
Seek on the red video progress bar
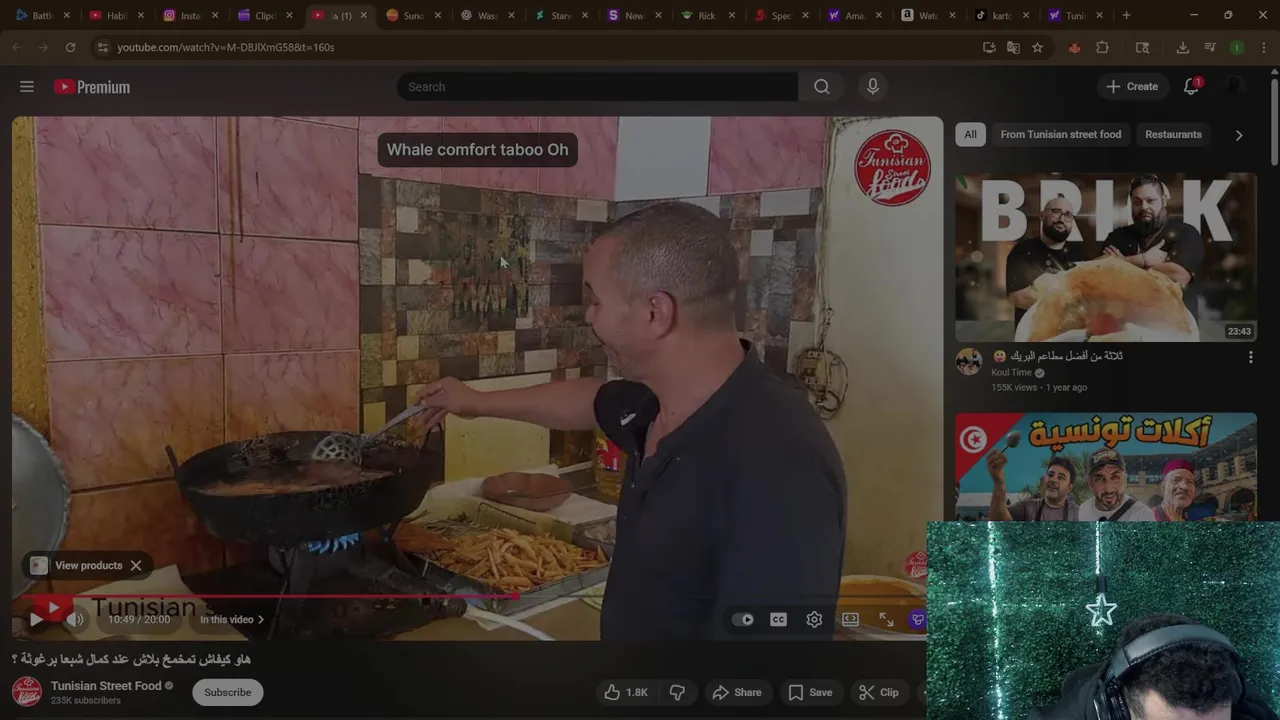(470, 596)
